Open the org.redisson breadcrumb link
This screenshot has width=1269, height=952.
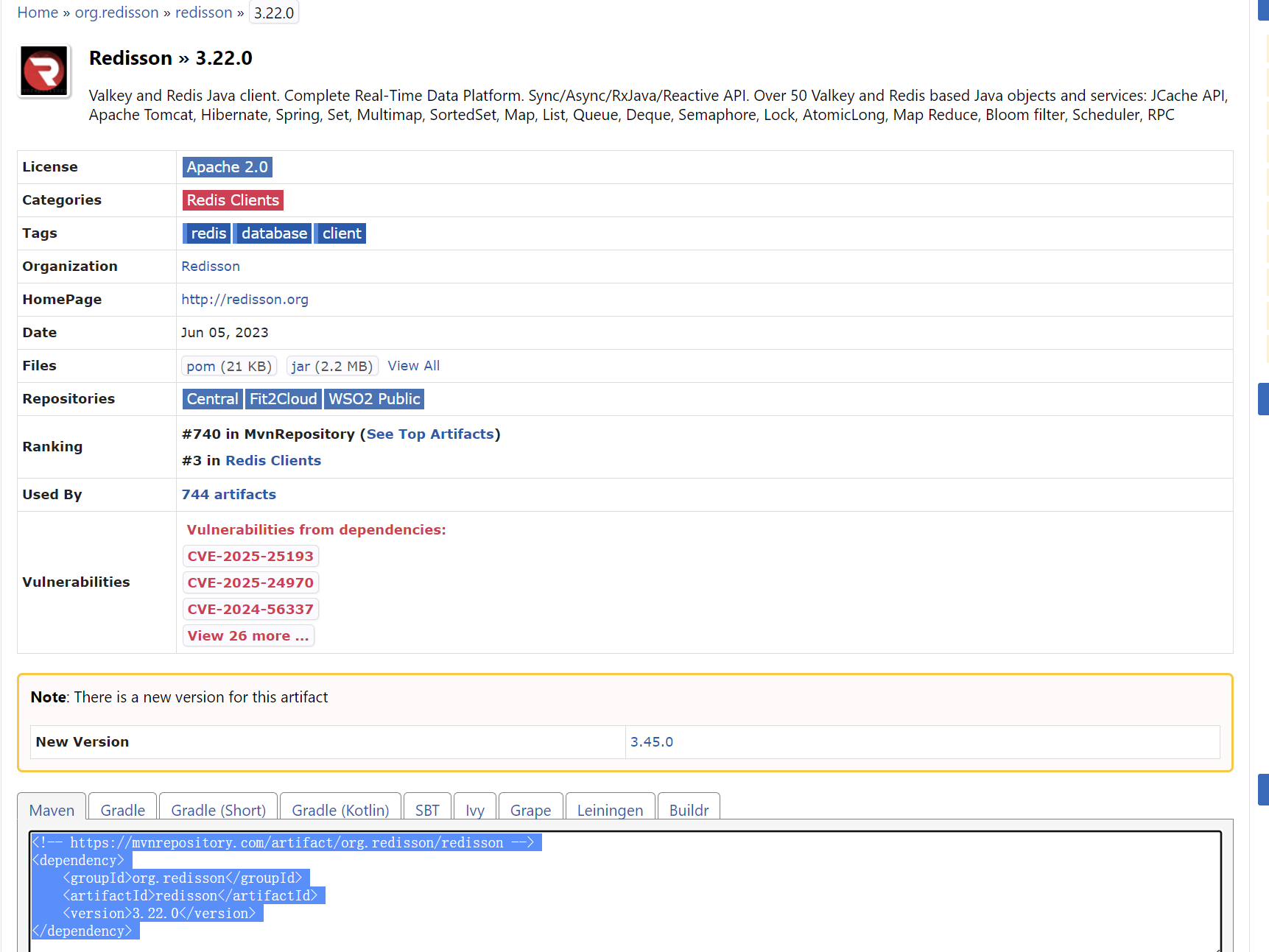[116, 13]
